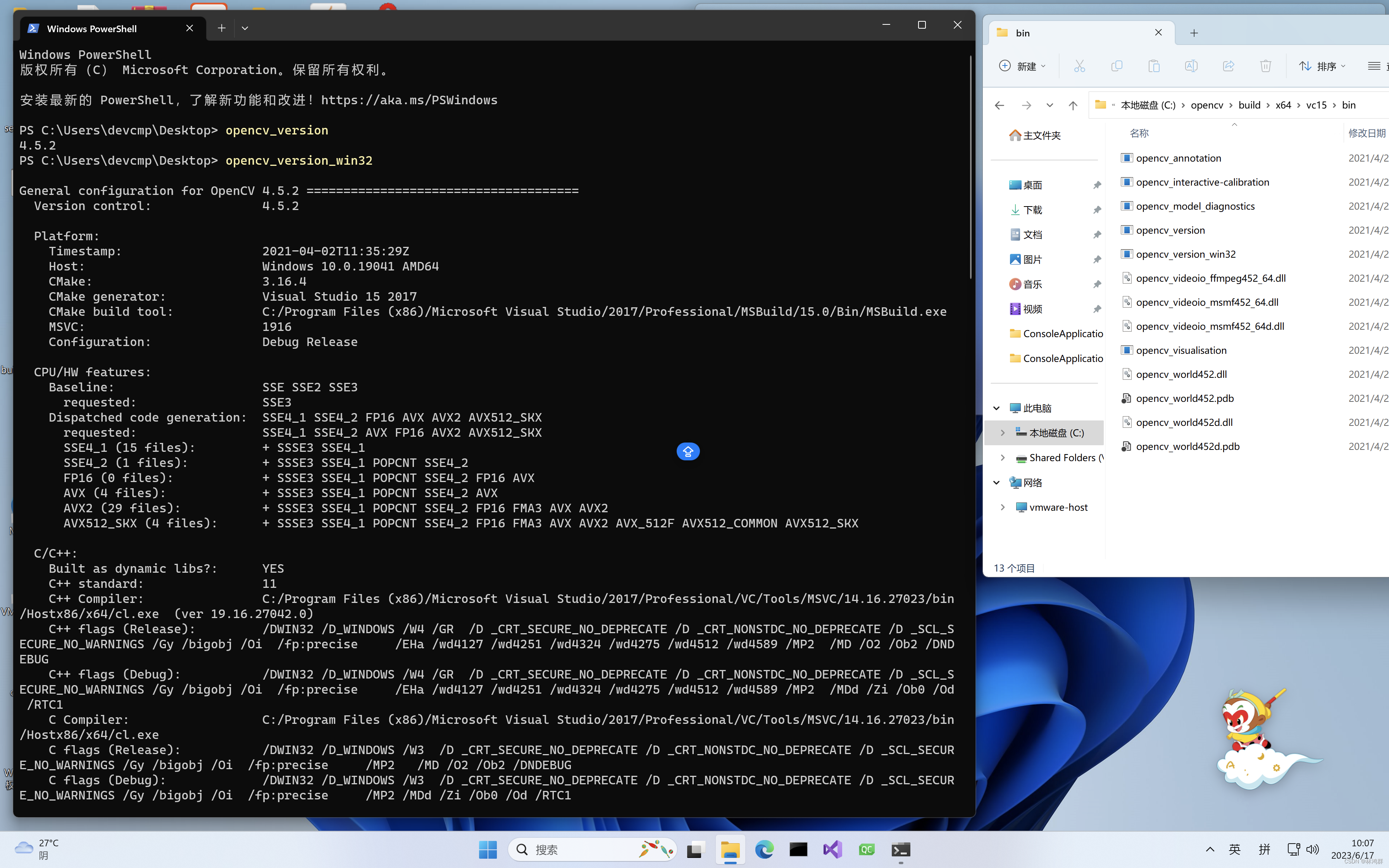Open recent locations chevron in Explorer navigation
Viewport: 1389px width, 868px height.
(1050, 105)
